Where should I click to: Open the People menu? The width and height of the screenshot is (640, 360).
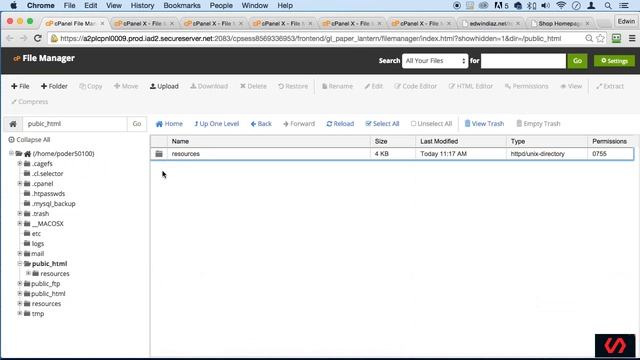(221, 6)
